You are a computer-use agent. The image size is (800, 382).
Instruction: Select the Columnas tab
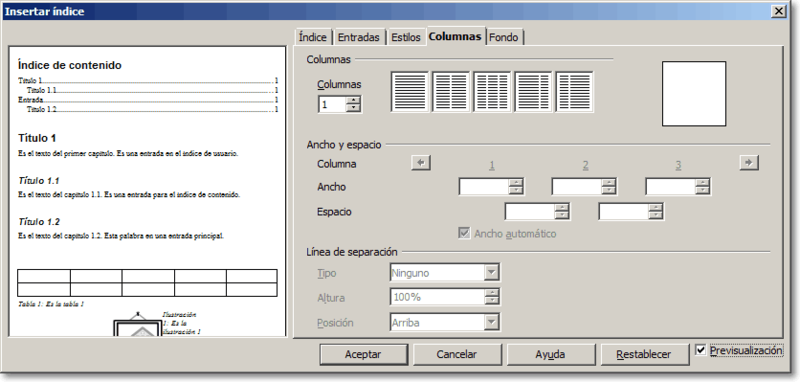tap(455, 37)
